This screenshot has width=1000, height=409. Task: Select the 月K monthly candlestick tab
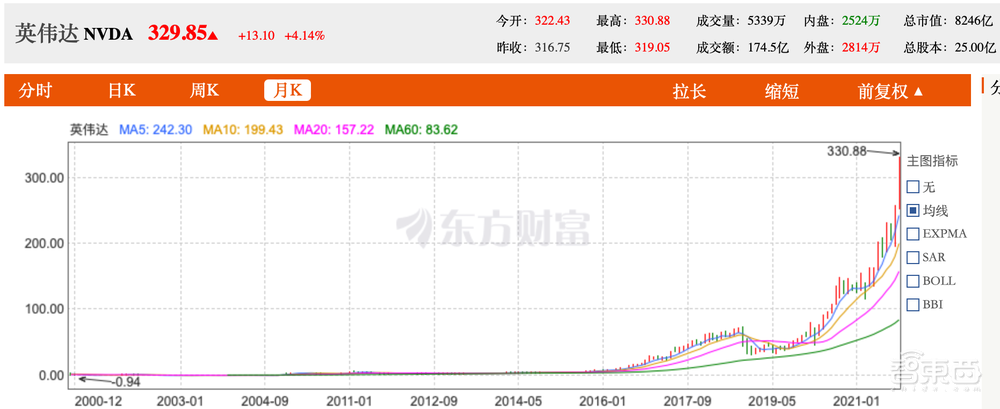288,91
